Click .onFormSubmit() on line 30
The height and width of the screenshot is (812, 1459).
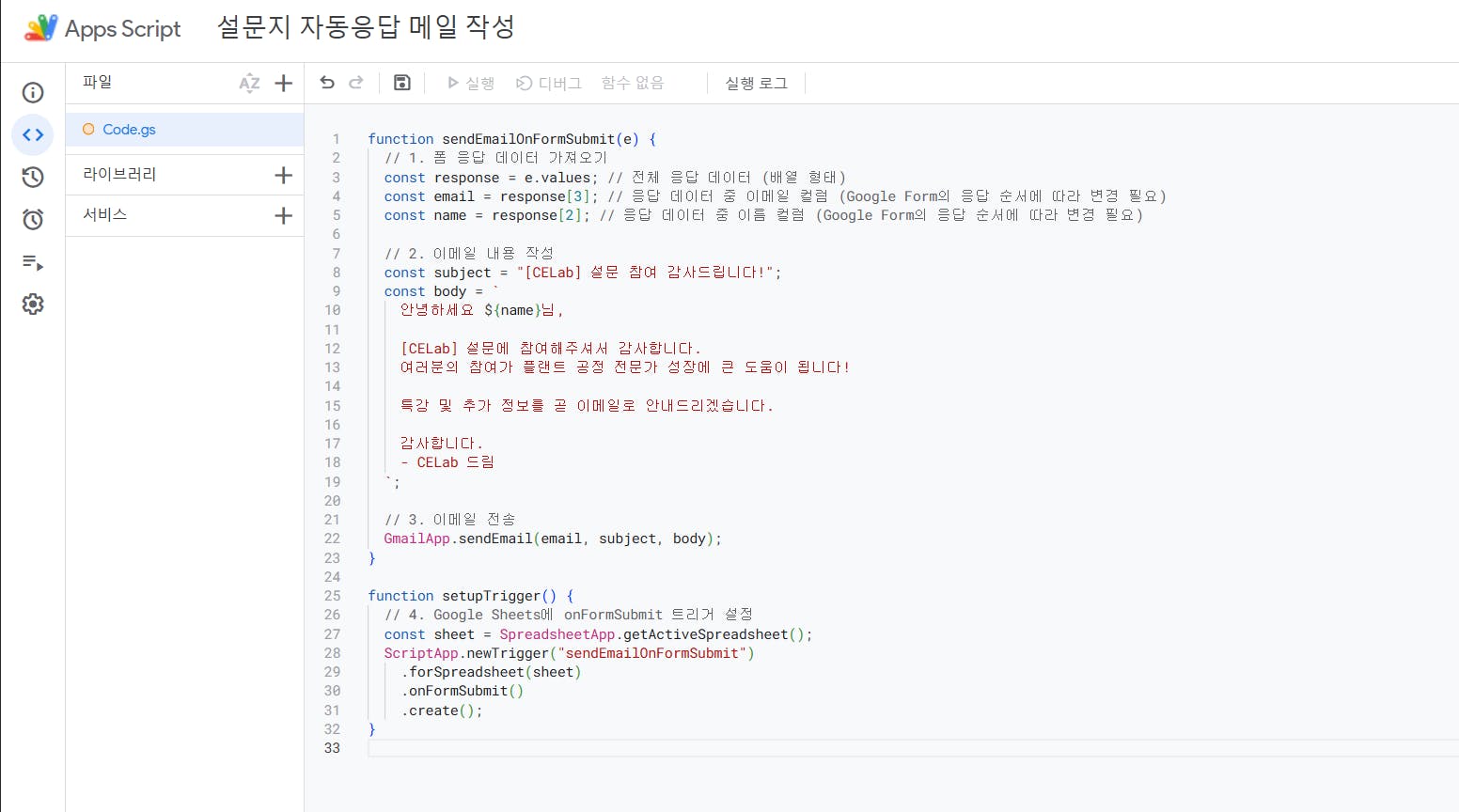[x=463, y=691]
